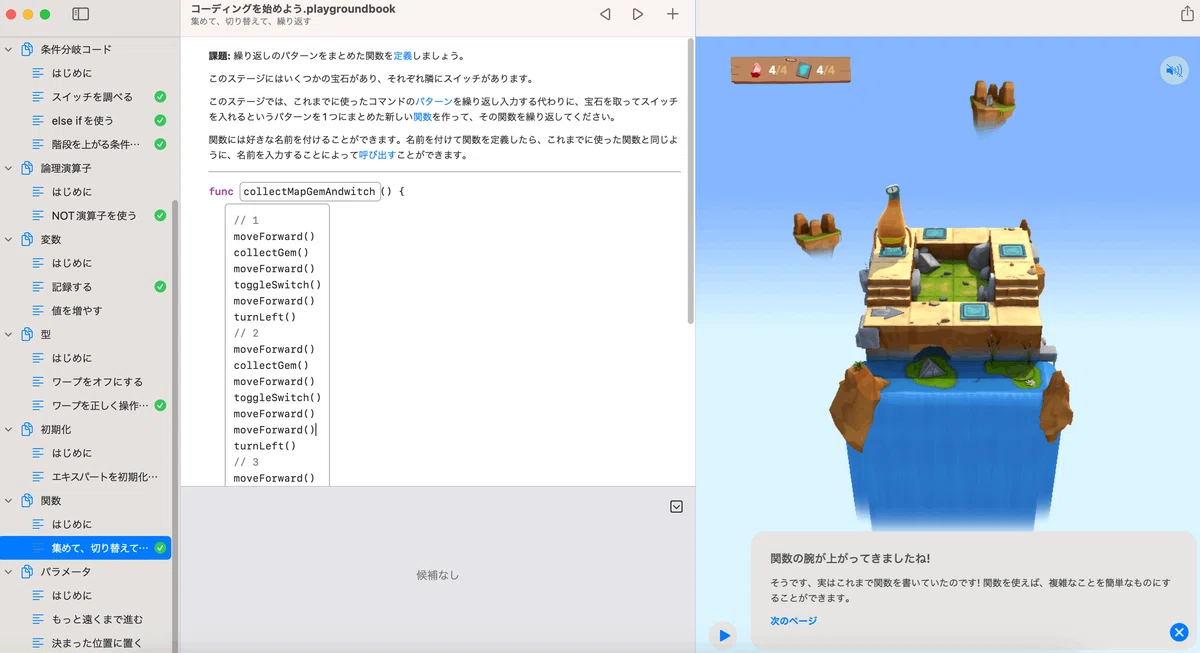Open はじめに under 条件分岐コード

coord(72,73)
